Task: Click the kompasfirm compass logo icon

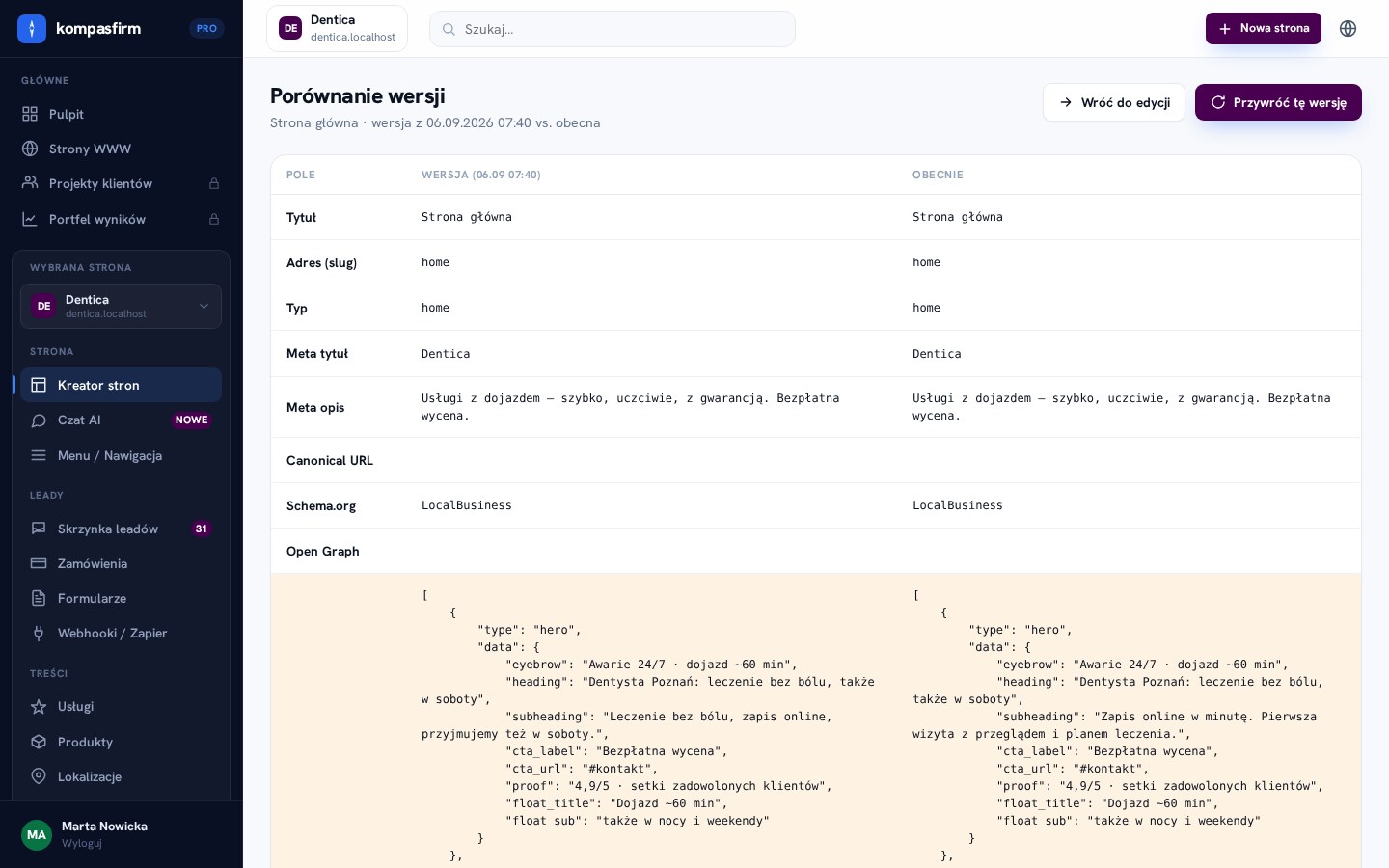Action: (x=32, y=29)
